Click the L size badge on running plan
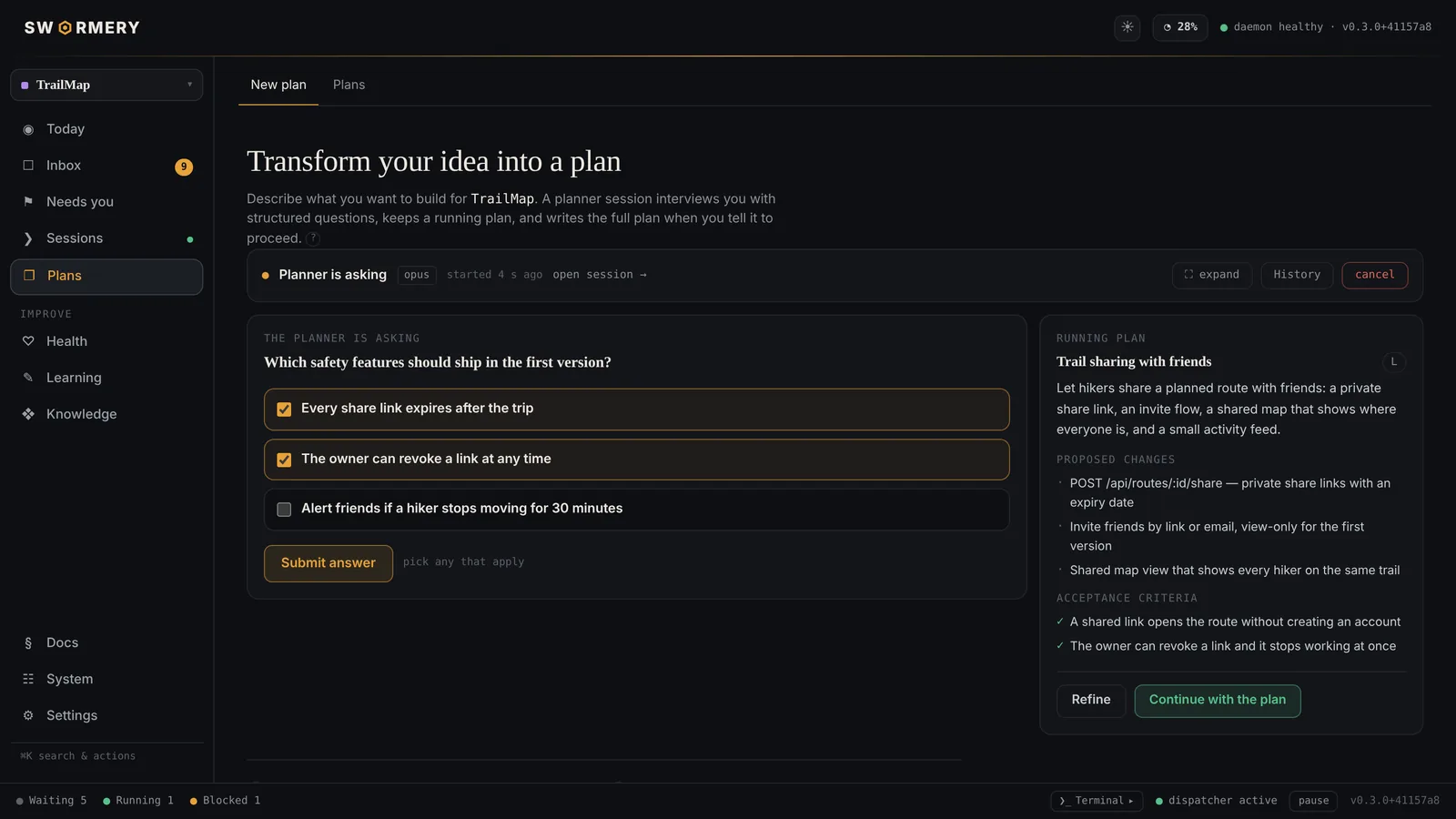The height and width of the screenshot is (819, 1456). point(1393,362)
